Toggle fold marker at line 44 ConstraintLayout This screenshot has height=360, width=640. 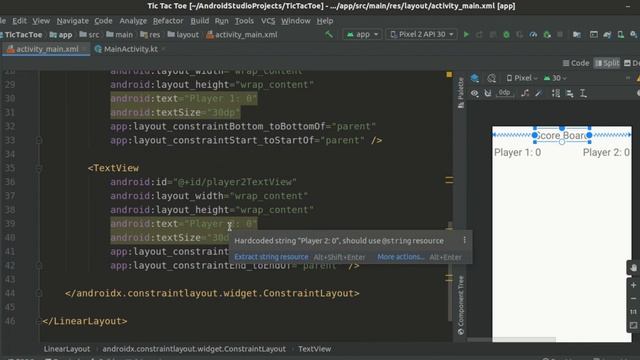[x=39, y=293]
